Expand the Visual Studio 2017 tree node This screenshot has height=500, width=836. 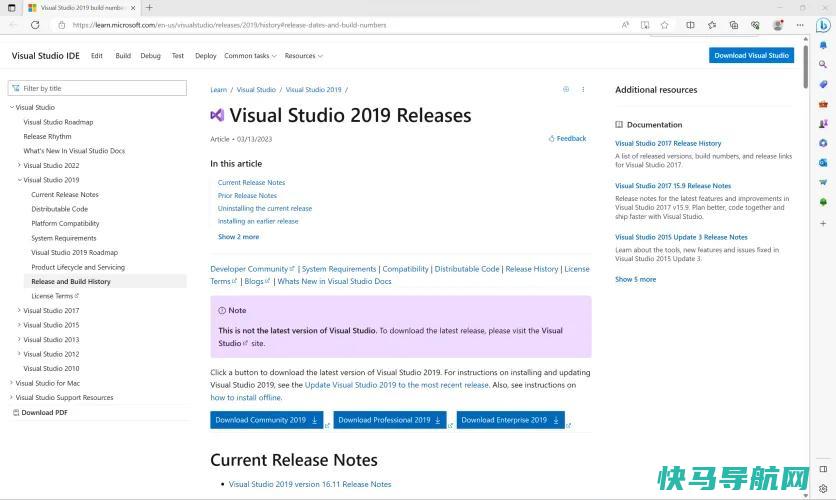click(x=19, y=310)
